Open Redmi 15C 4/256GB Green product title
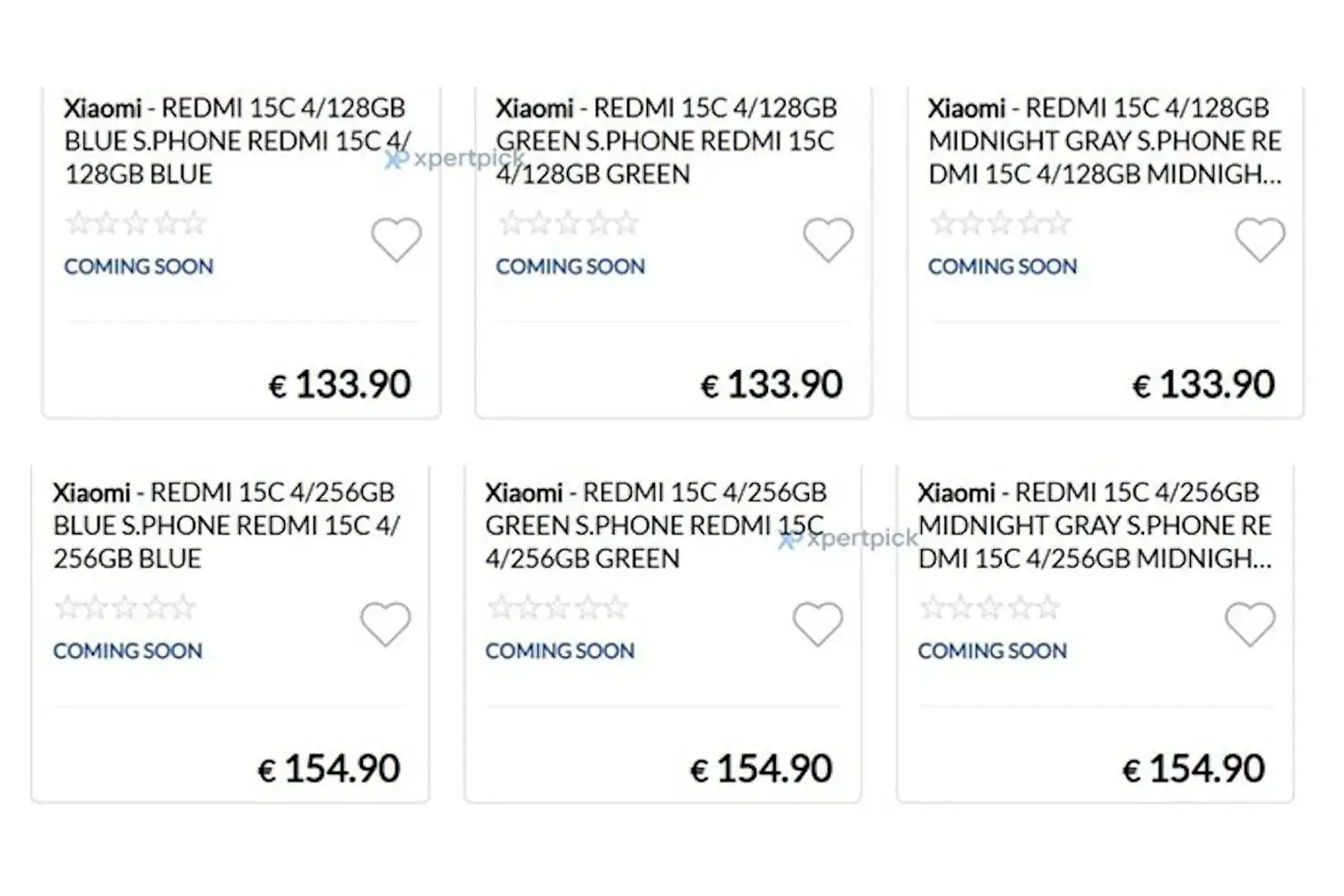Image resolution: width=1344 pixels, height=896 pixels. pyautogui.click(x=656, y=525)
